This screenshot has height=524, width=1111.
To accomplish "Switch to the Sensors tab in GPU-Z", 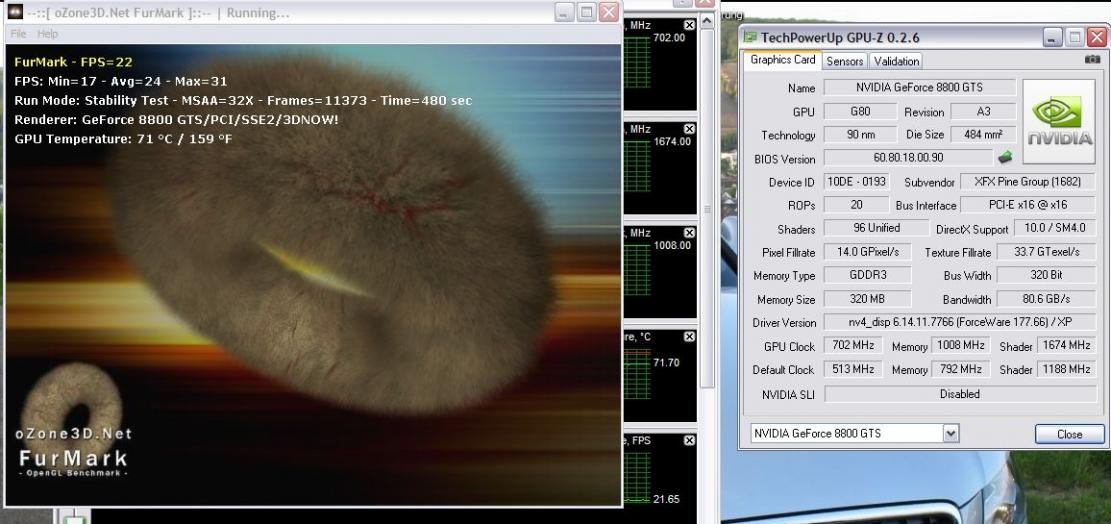I will [845, 62].
